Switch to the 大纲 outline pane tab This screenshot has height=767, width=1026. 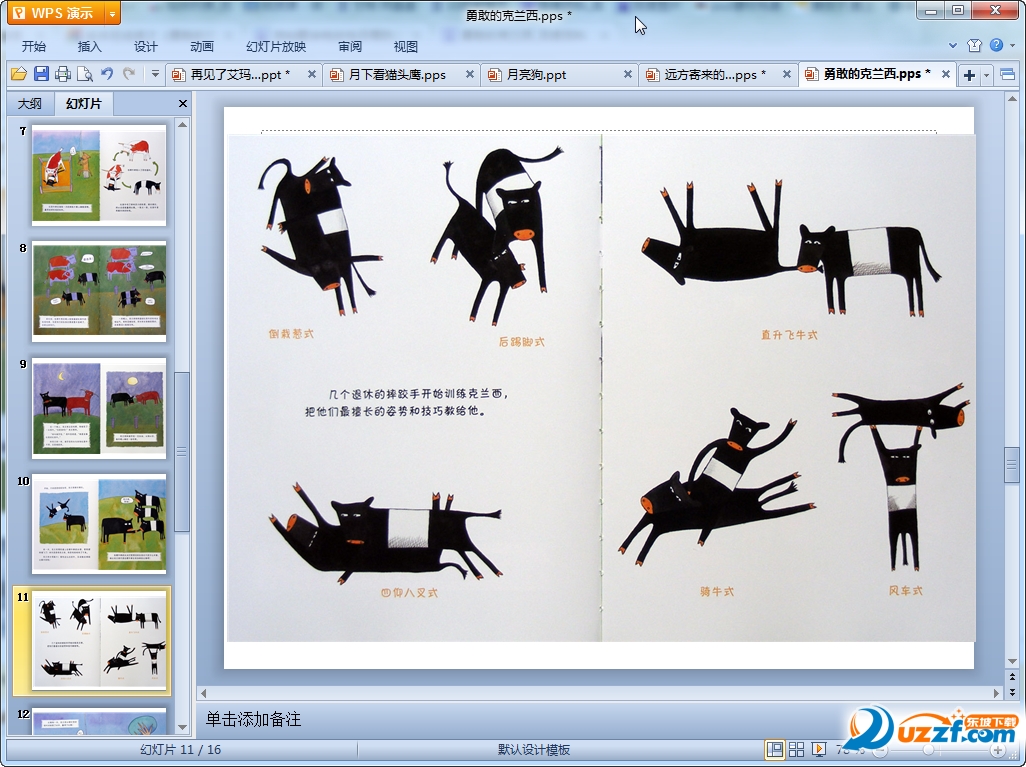coord(29,103)
